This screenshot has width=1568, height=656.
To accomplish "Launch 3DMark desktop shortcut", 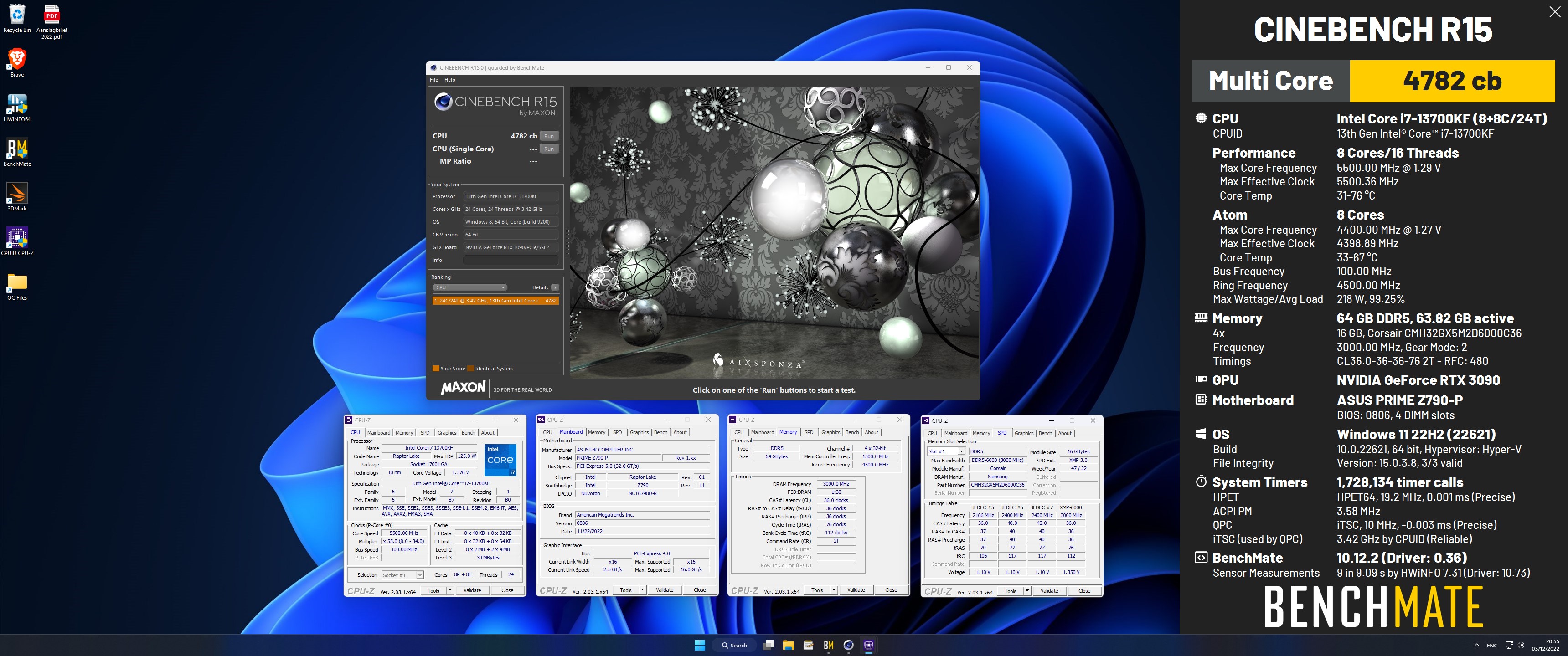I will point(17,196).
